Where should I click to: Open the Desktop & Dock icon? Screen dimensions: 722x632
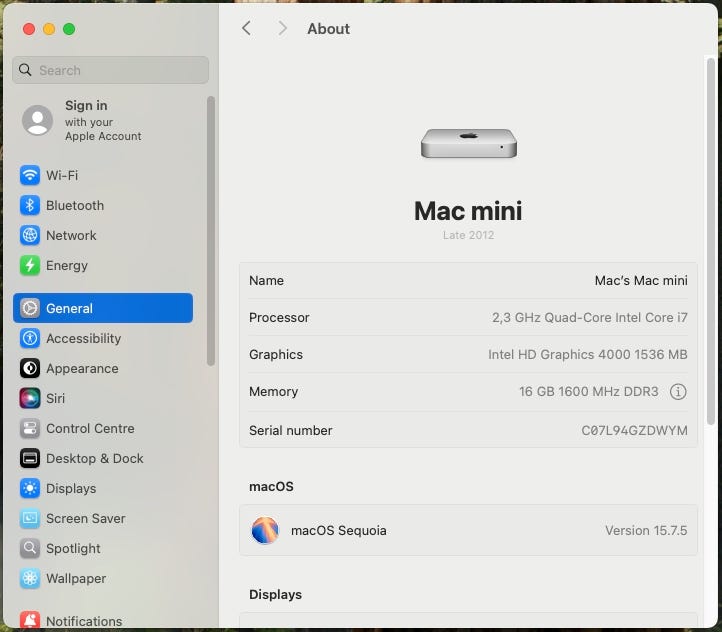30,458
